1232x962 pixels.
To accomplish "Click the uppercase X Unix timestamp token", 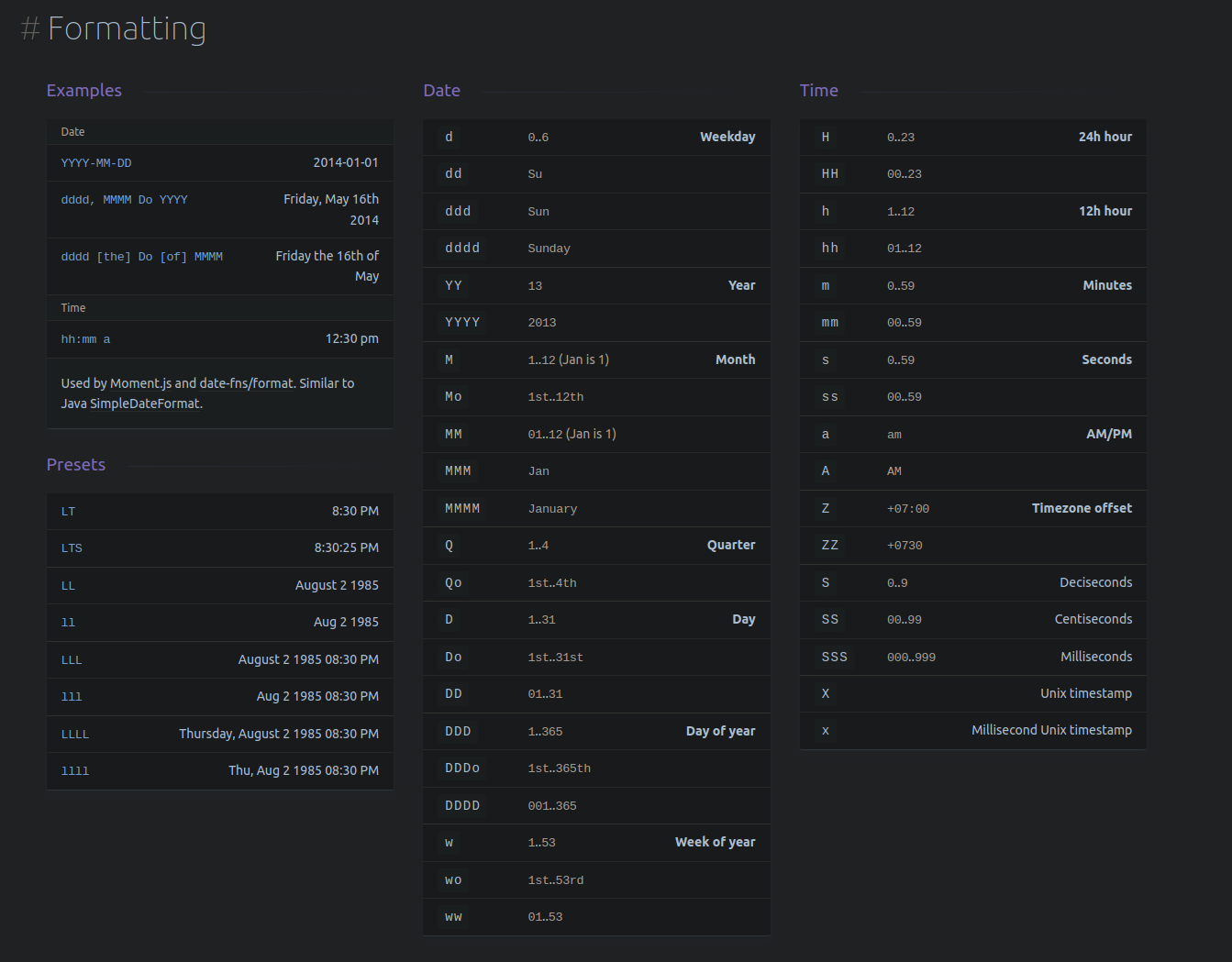I will click(x=826, y=693).
